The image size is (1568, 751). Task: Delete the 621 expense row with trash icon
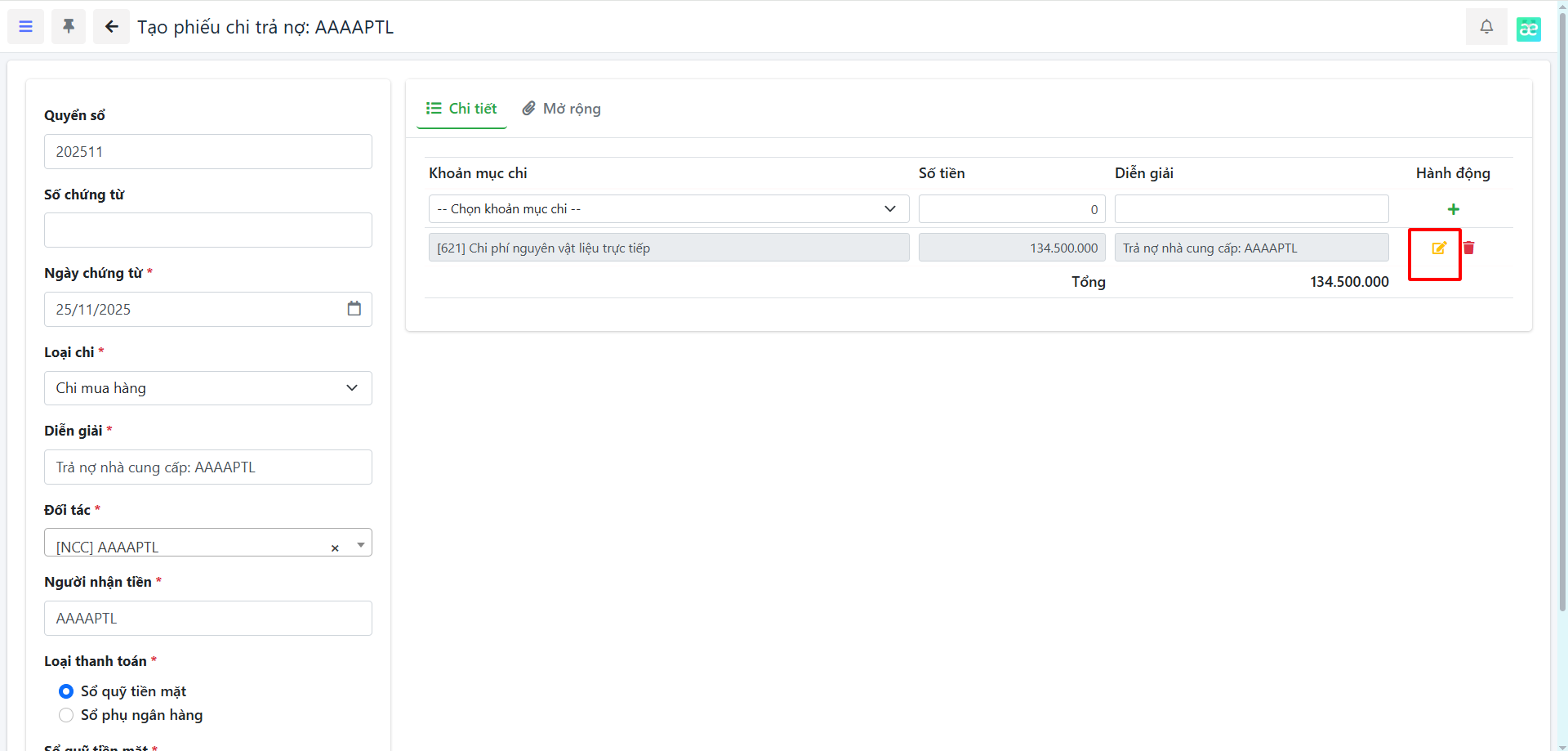tap(1468, 248)
